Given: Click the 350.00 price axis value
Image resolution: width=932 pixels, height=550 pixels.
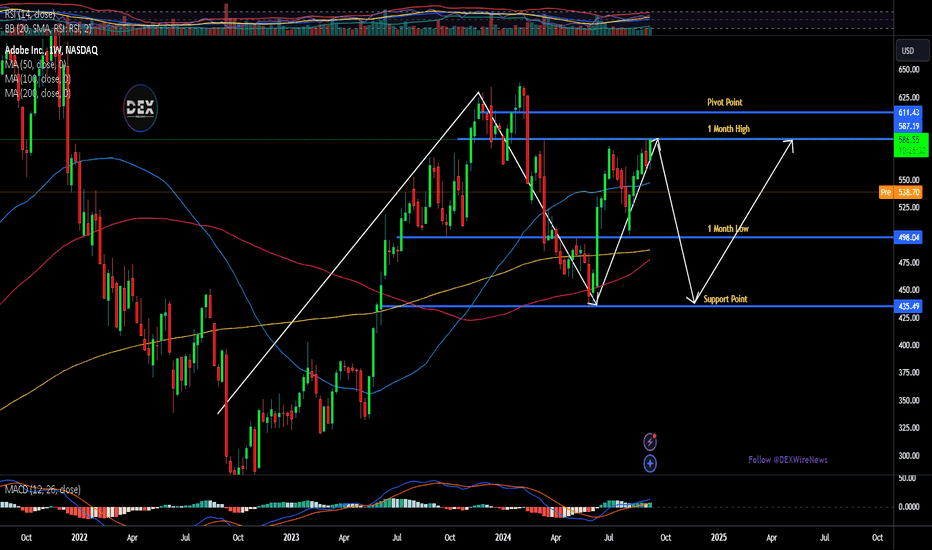Looking at the screenshot, I should coord(909,400).
